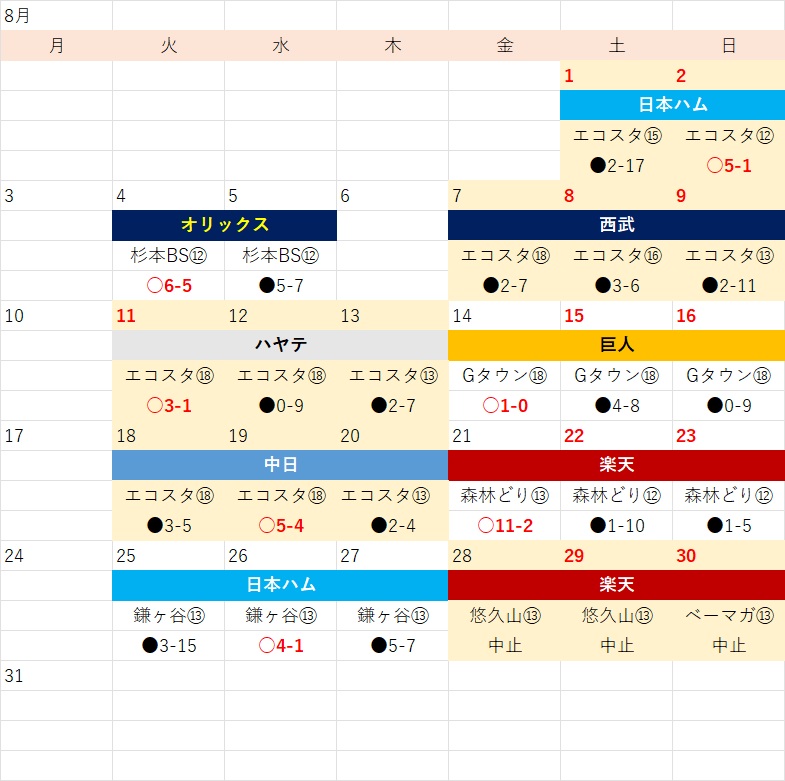Screen dimensions: 785x781
Task: Select the 土 weekday header
Action: click(617, 46)
